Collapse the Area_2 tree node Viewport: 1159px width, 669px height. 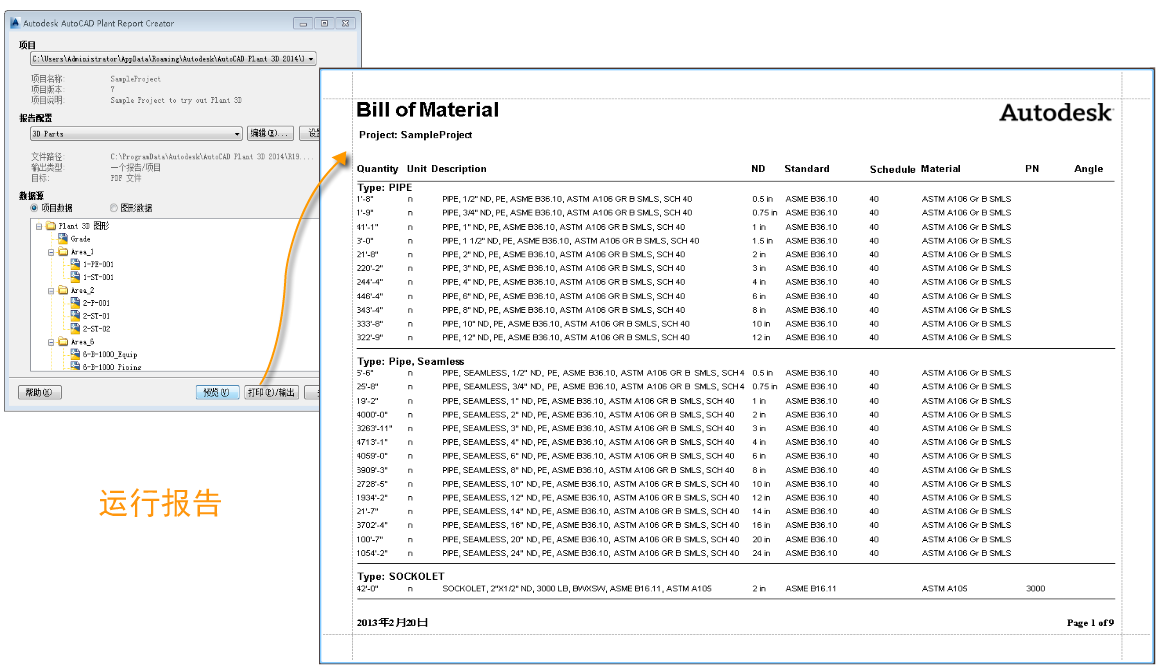pyautogui.click(x=51, y=291)
